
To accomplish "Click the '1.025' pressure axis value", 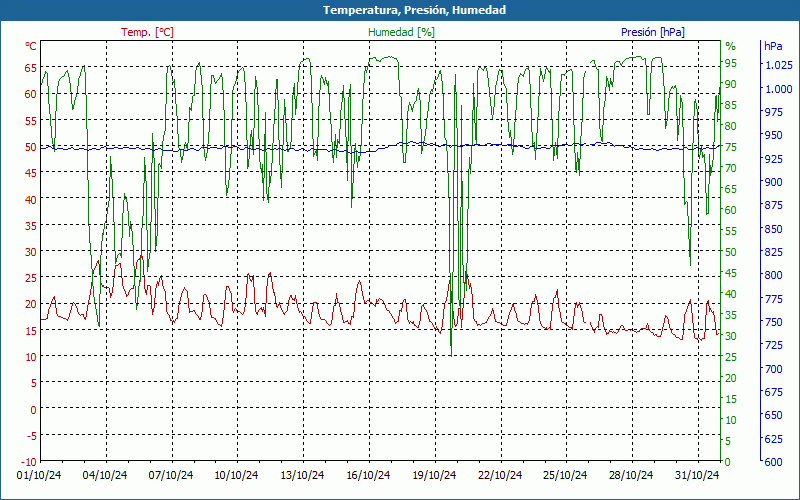I will pyautogui.click(x=779, y=65).
